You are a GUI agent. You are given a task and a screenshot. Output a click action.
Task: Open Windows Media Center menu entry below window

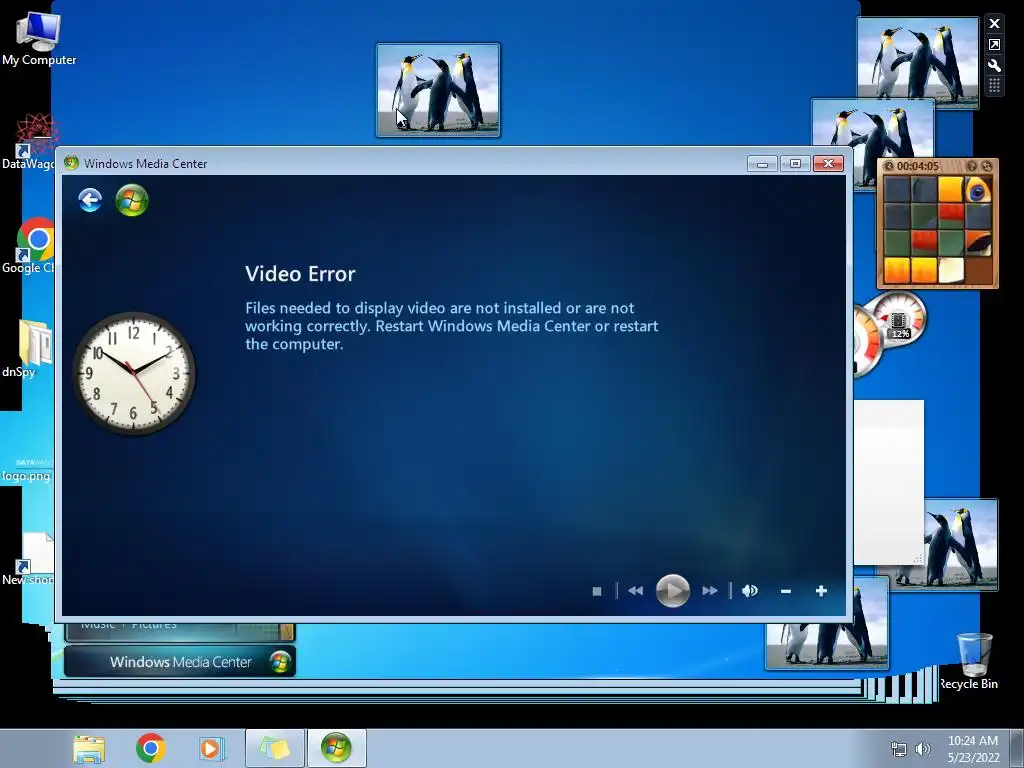(180, 662)
